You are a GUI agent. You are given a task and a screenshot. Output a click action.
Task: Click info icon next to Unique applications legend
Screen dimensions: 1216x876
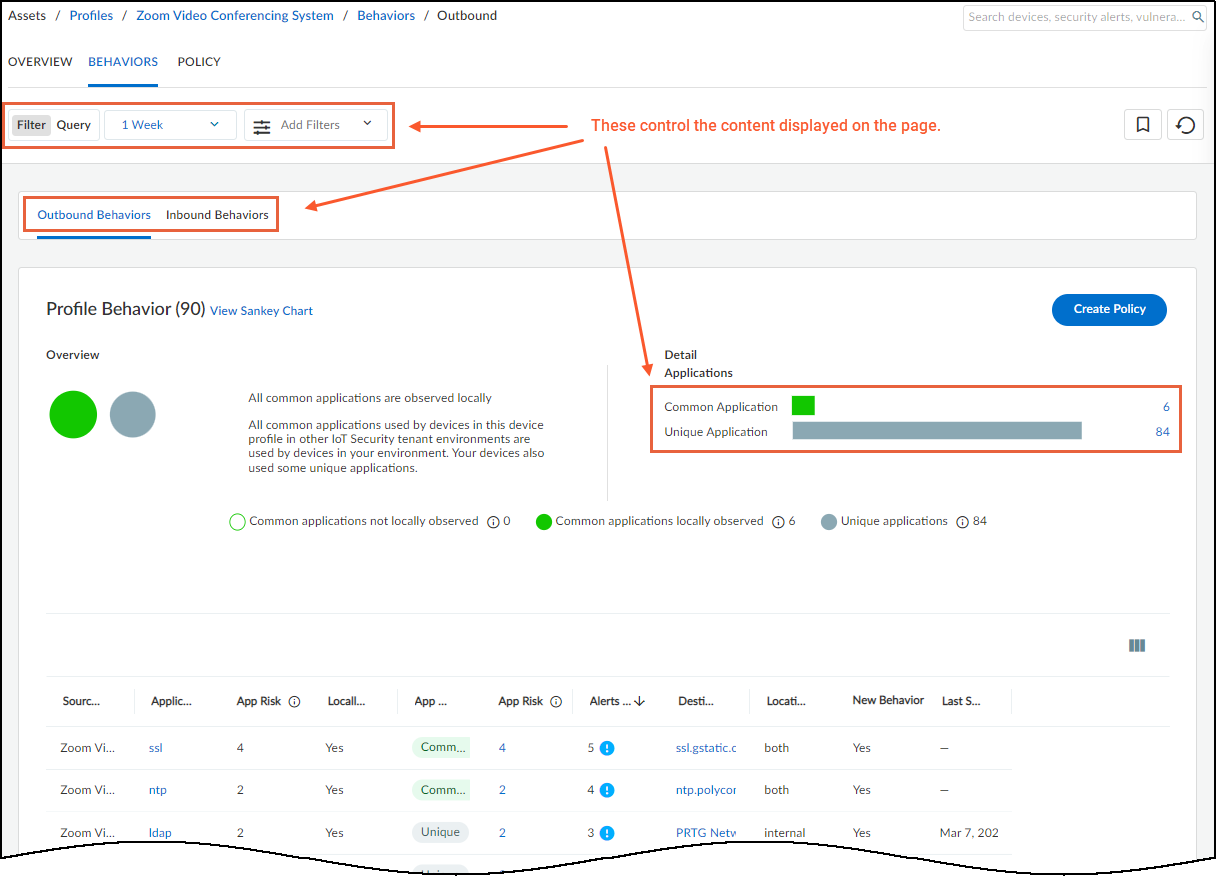point(962,522)
